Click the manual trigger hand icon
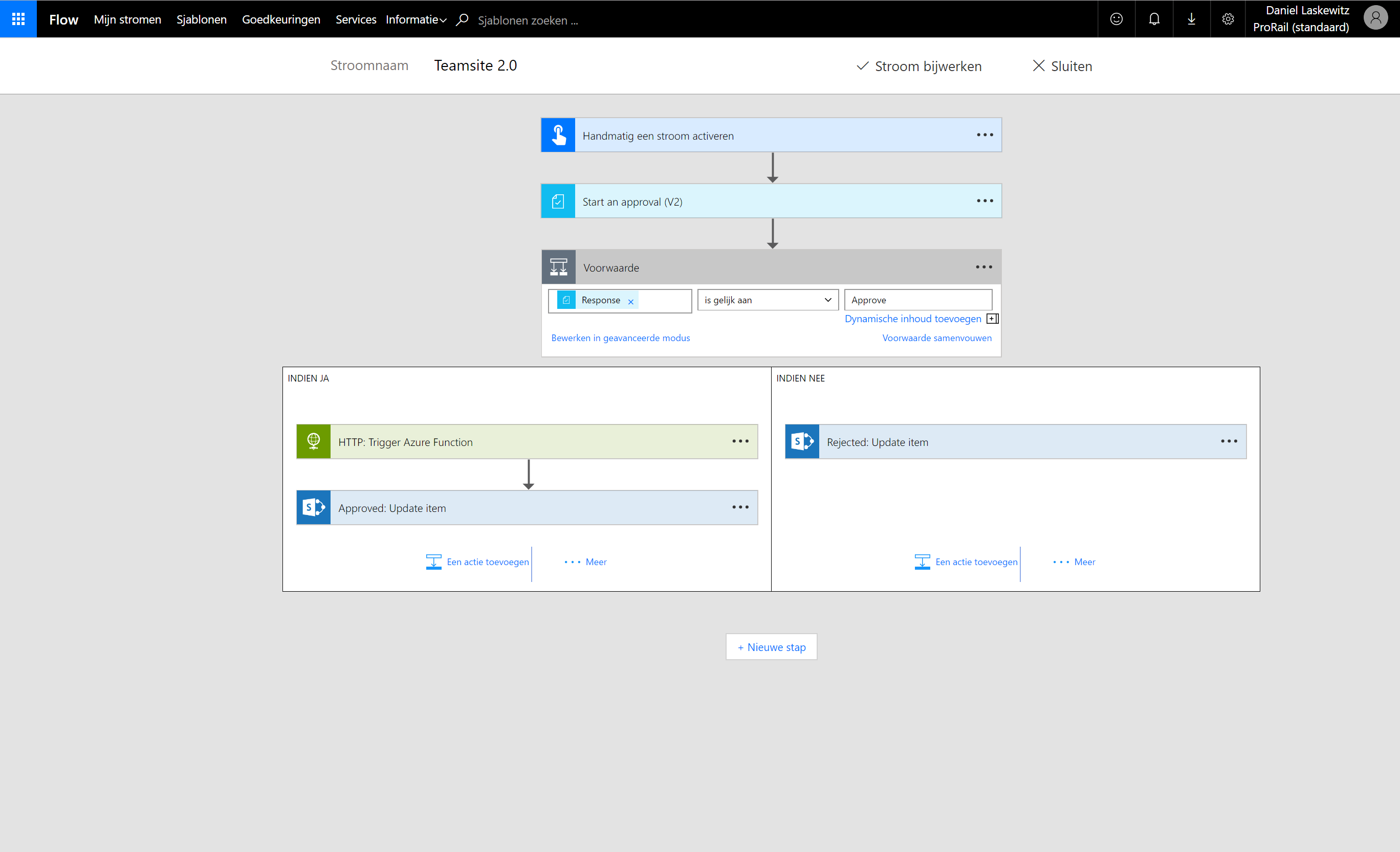This screenshot has width=1400, height=852. pyautogui.click(x=558, y=135)
